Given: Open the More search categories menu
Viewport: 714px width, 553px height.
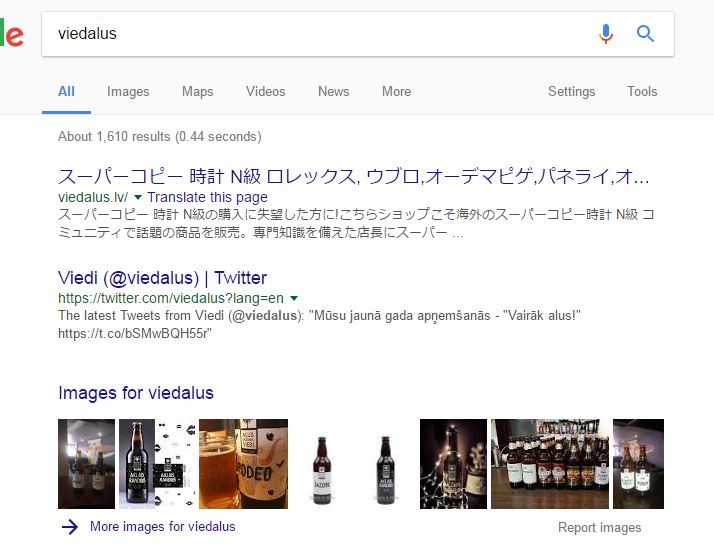Looking at the screenshot, I should coord(396,91).
